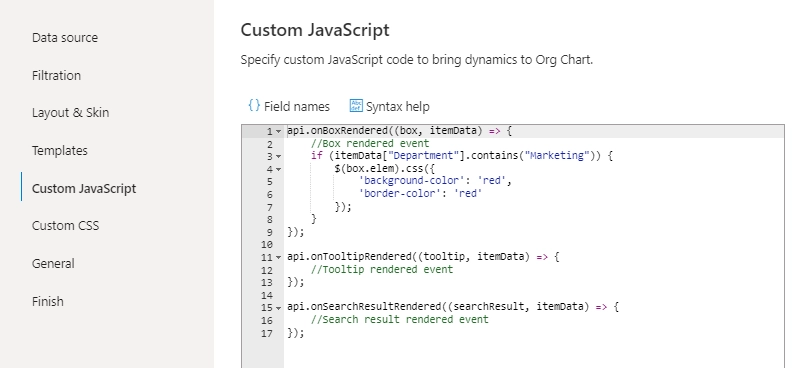The width and height of the screenshot is (811, 368).
Task: Click line number 2 in gutter
Action: coord(269,144)
